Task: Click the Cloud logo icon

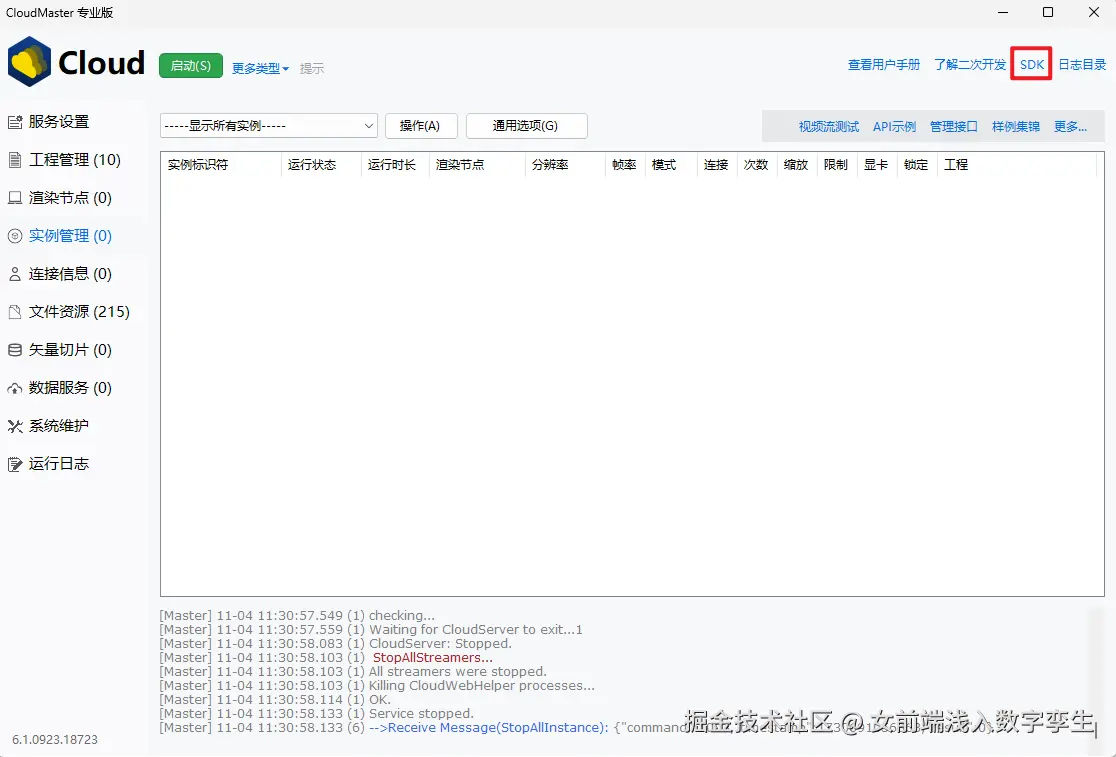Action: [x=29, y=62]
